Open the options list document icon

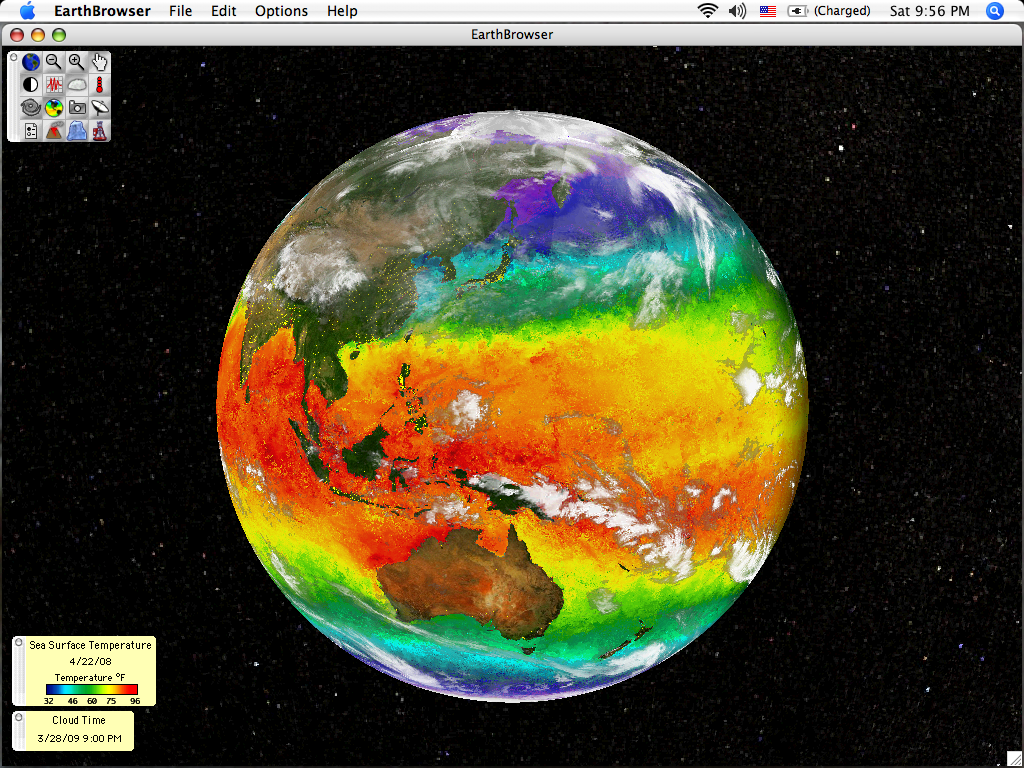coord(31,131)
